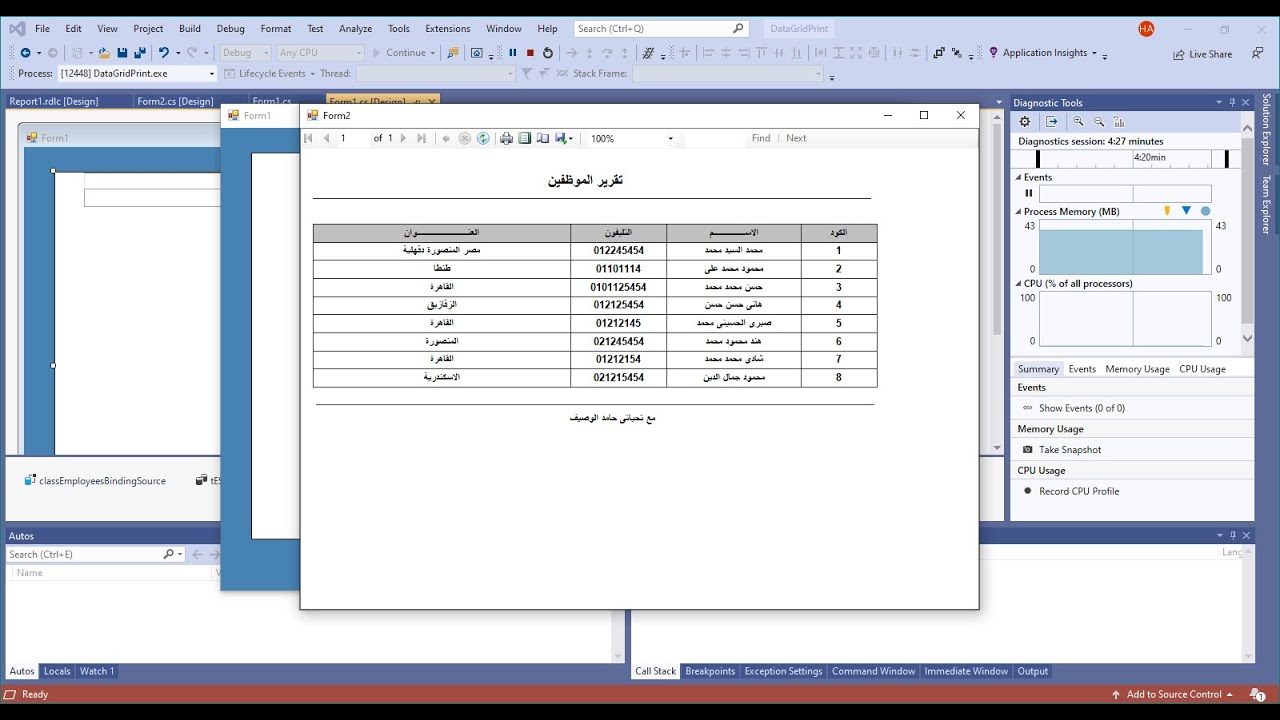Click the Undo arrow in the toolbar
Screen dimensions: 1280x720
[163, 53]
